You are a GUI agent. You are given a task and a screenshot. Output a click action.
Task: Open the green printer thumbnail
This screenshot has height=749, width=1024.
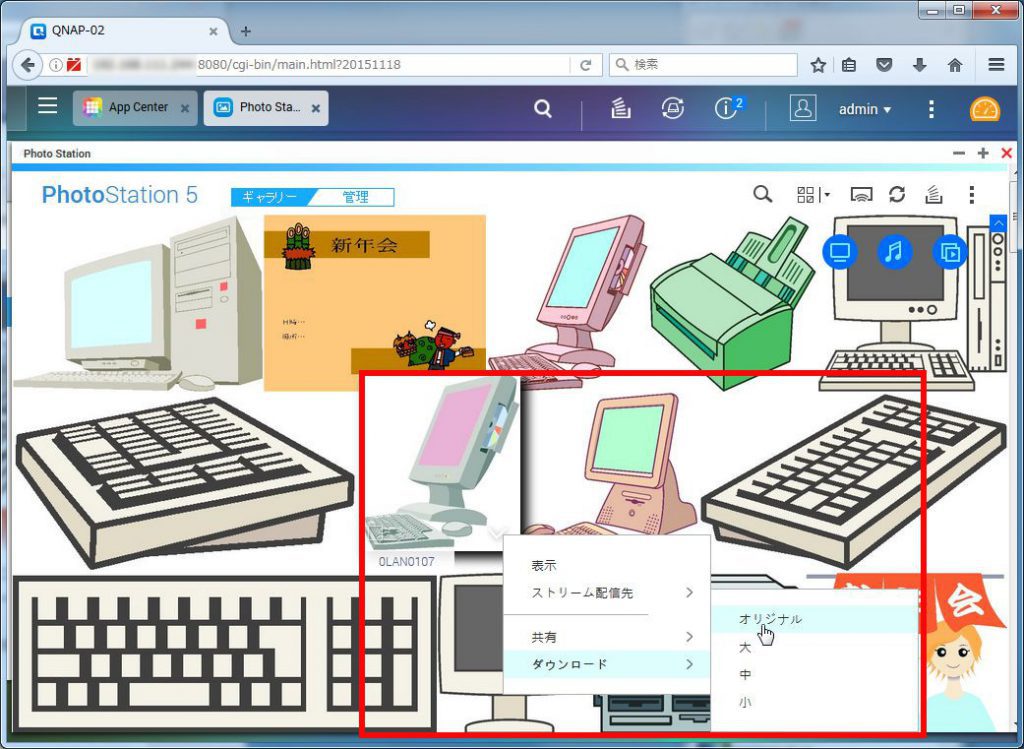point(731,304)
